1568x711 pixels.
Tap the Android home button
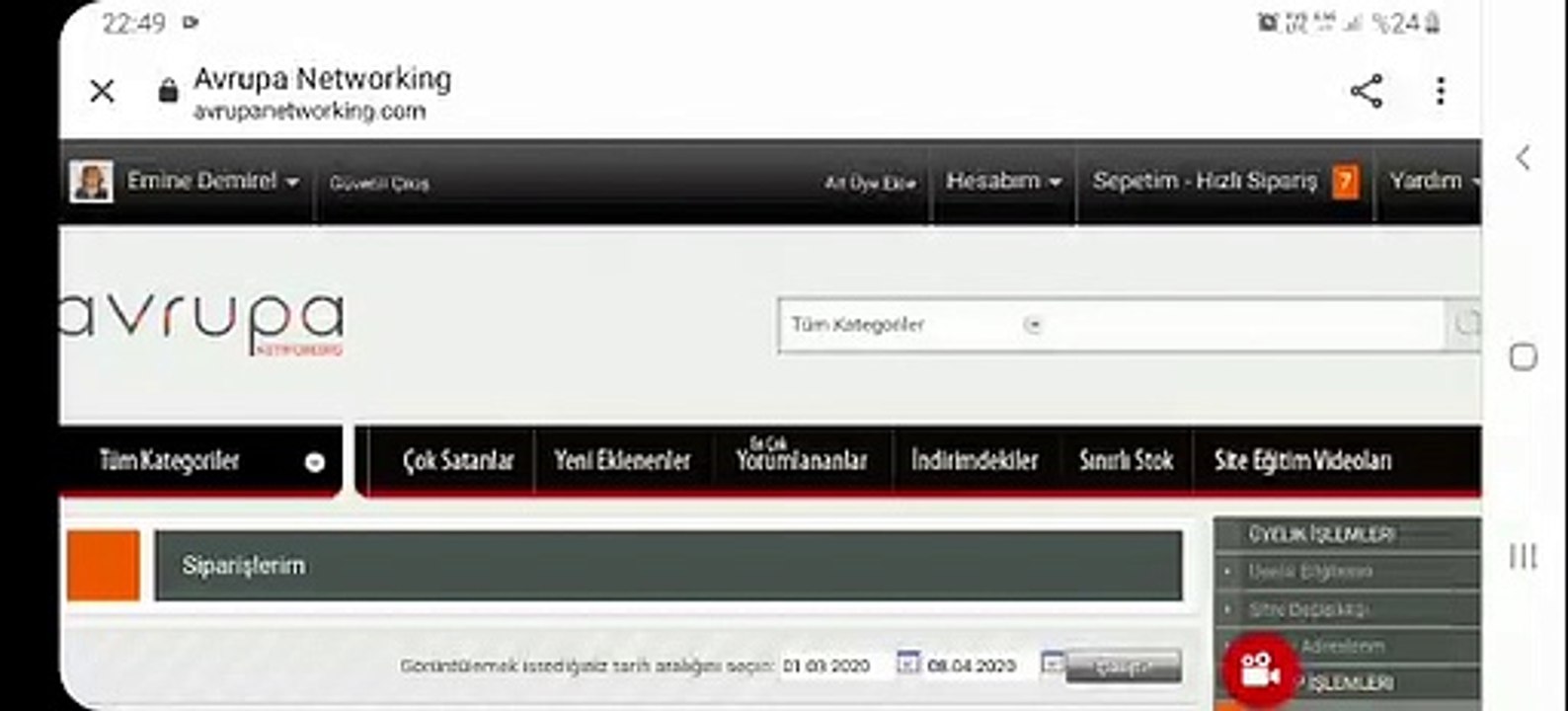coord(1524,356)
